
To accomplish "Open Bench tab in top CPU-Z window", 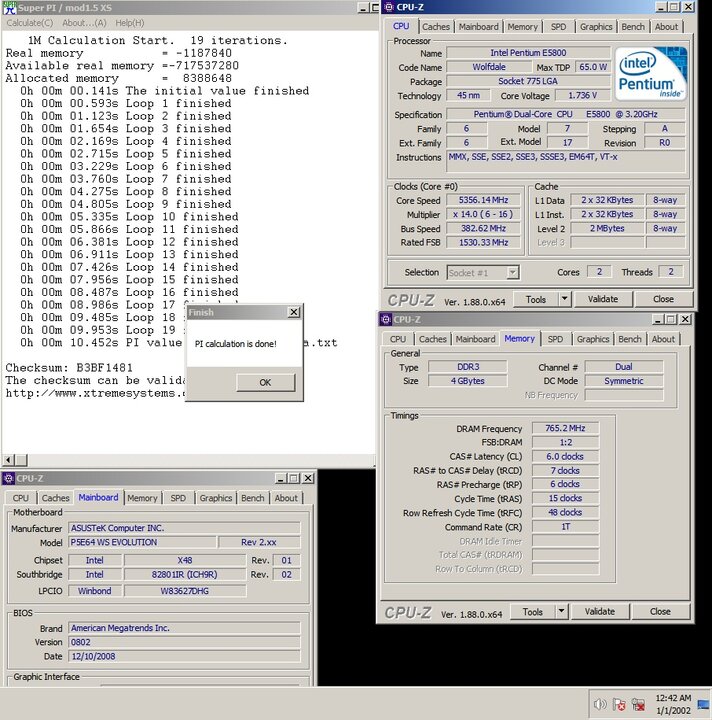I will pos(633,27).
